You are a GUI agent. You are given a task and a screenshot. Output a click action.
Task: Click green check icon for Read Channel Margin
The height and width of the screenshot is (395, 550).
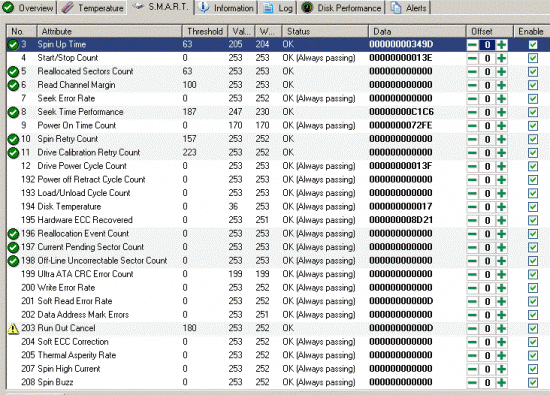coord(13,85)
